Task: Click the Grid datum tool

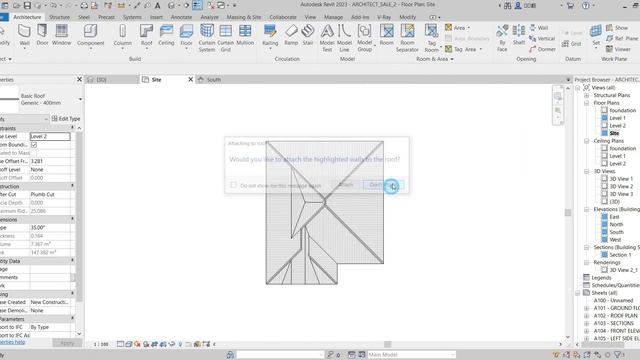Action: [x=571, y=44]
